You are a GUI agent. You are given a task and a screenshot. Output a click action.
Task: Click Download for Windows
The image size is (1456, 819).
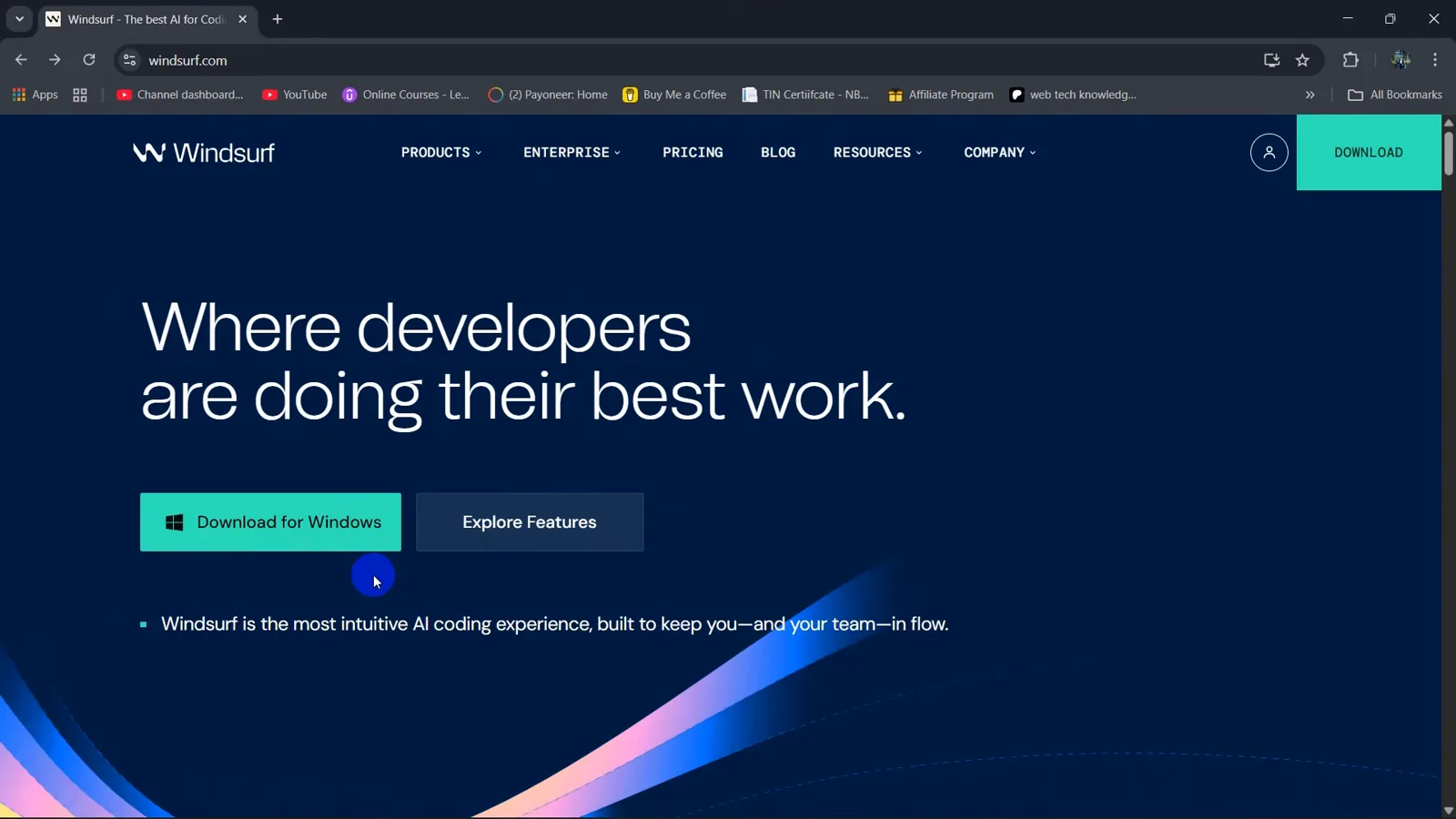[270, 521]
